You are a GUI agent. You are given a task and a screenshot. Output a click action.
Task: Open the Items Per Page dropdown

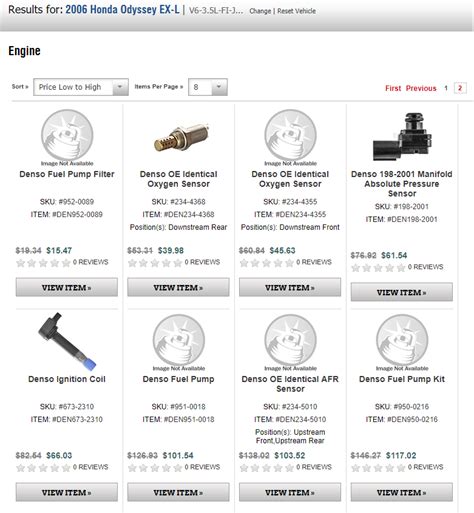pos(208,87)
